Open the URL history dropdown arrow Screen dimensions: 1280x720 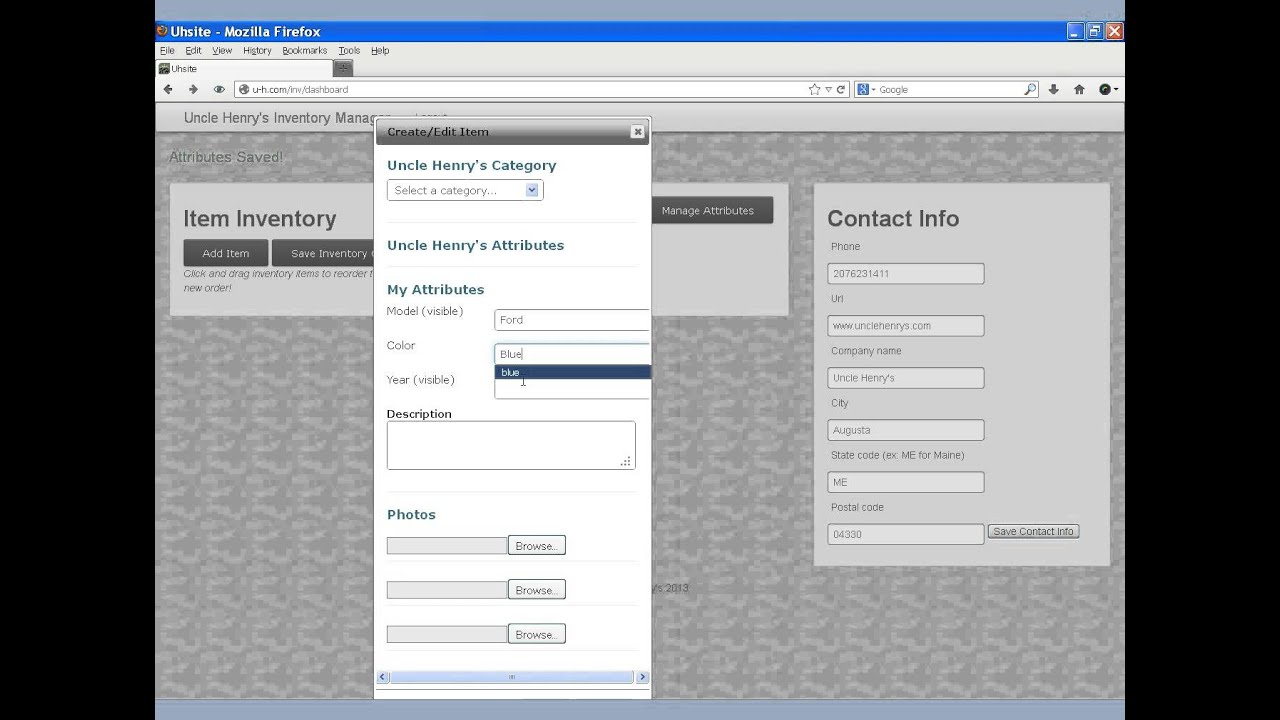828,89
